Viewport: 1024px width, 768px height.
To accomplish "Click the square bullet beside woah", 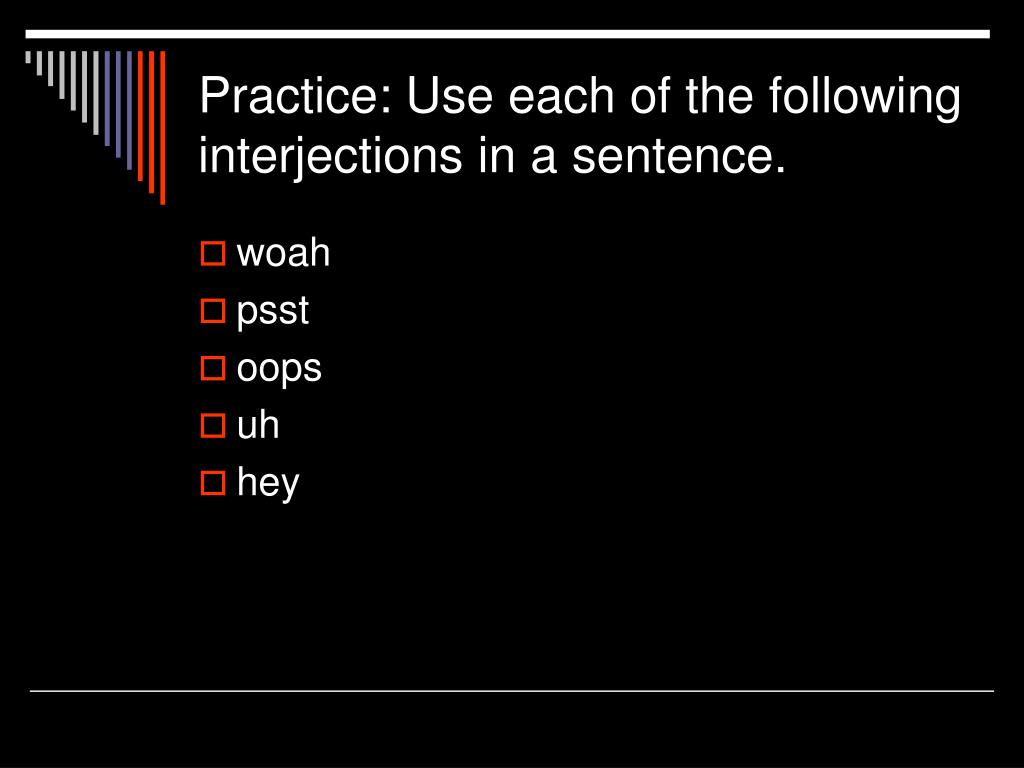I will click(x=213, y=253).
